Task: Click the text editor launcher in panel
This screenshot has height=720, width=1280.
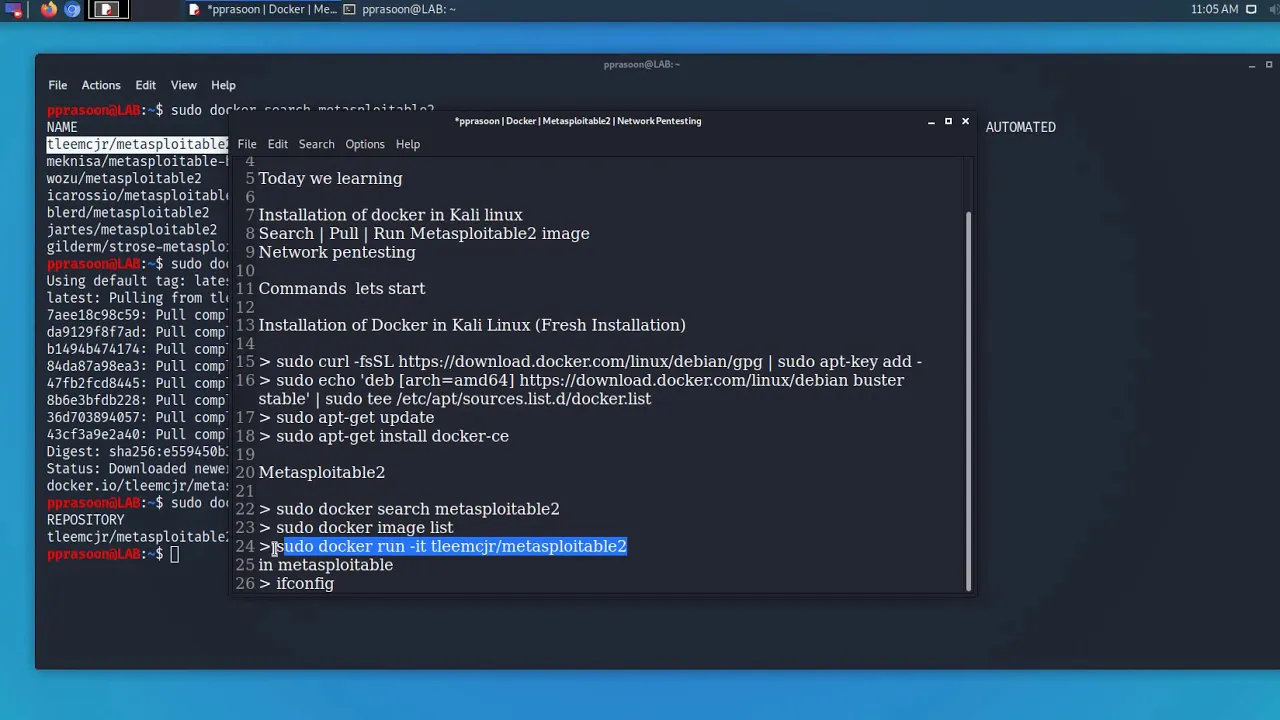Action: coord(109,10)
